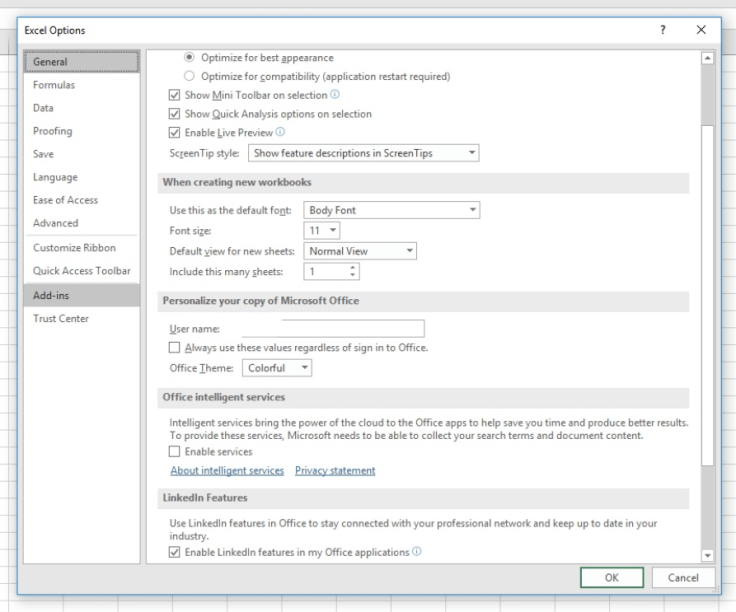The width and height of the screenshot is (736, 612).
Task: Click the User name text field
Action: (x=354, y=328)
